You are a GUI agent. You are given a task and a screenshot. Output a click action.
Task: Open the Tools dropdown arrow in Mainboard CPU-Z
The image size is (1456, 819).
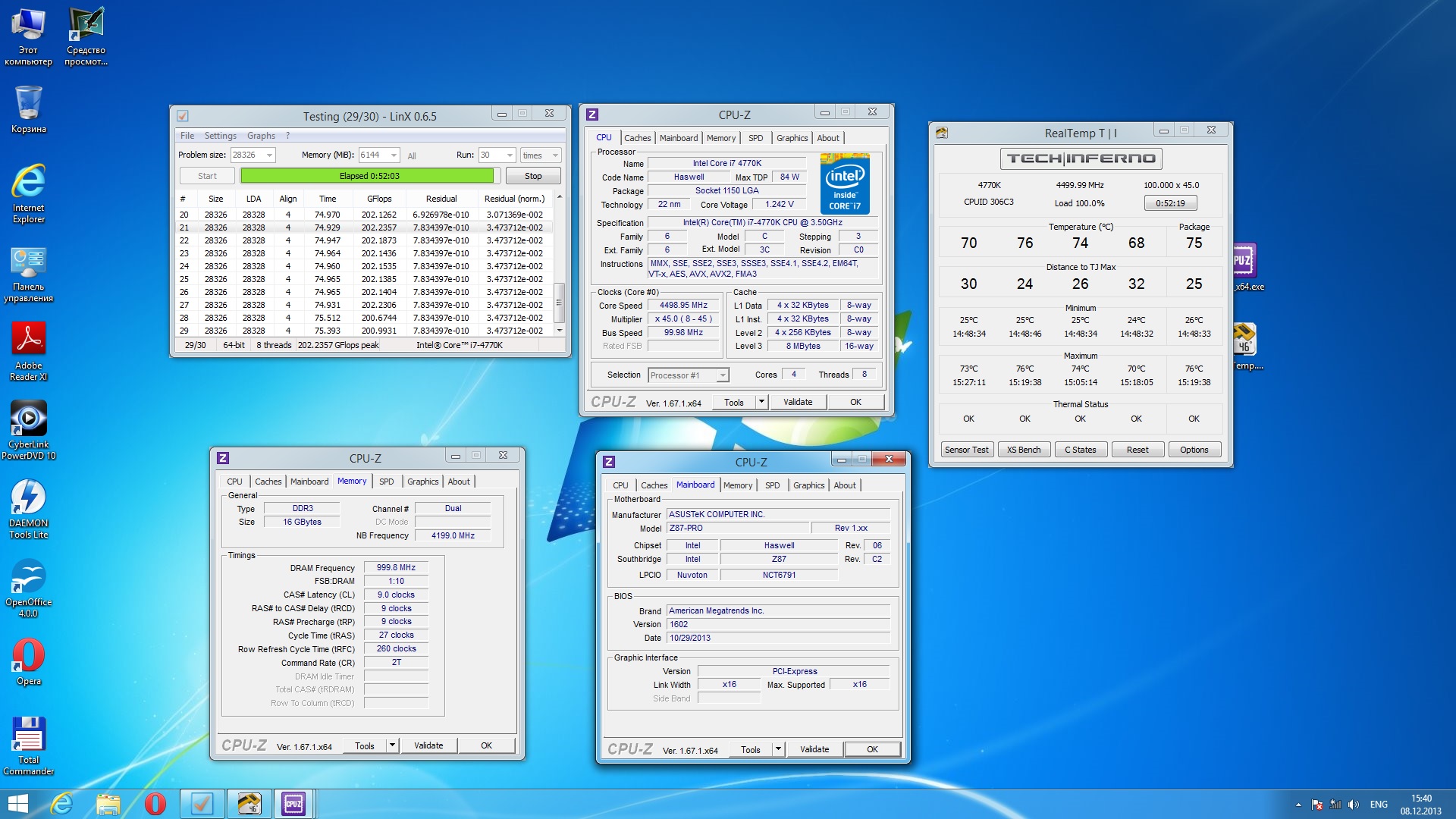(x=778, y=749)
